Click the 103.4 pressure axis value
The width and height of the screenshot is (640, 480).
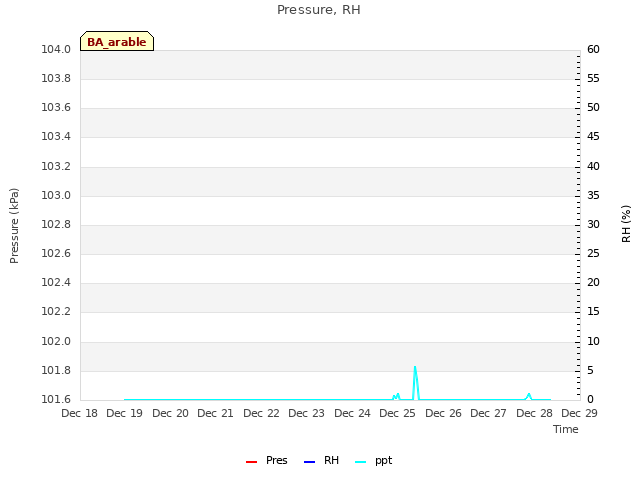(x=56, y=137)
